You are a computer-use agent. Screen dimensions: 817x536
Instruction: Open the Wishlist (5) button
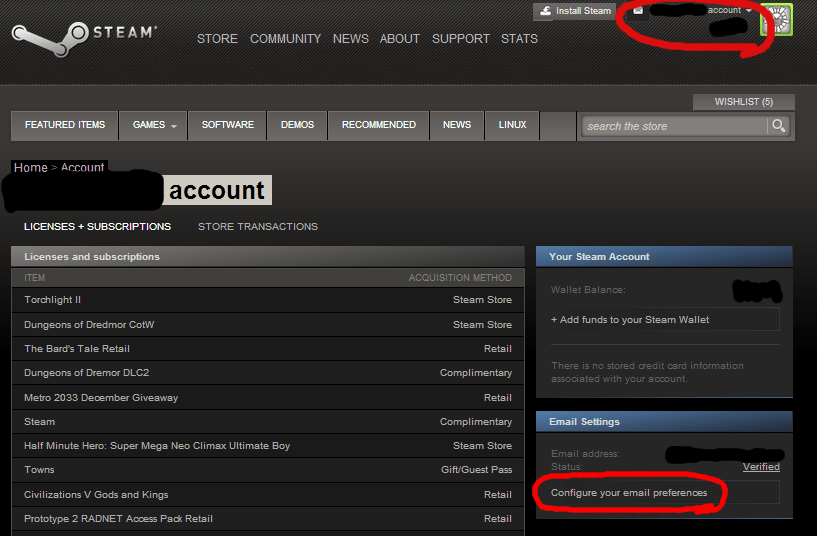[x=744, y=102]
